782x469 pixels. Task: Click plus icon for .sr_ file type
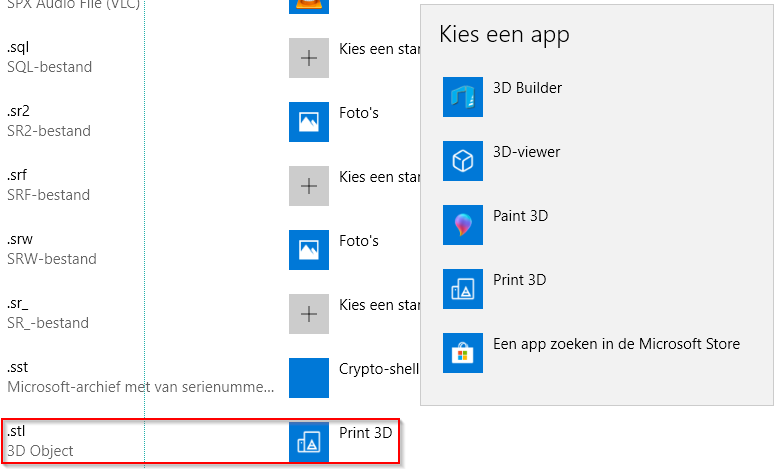[309, 314]
